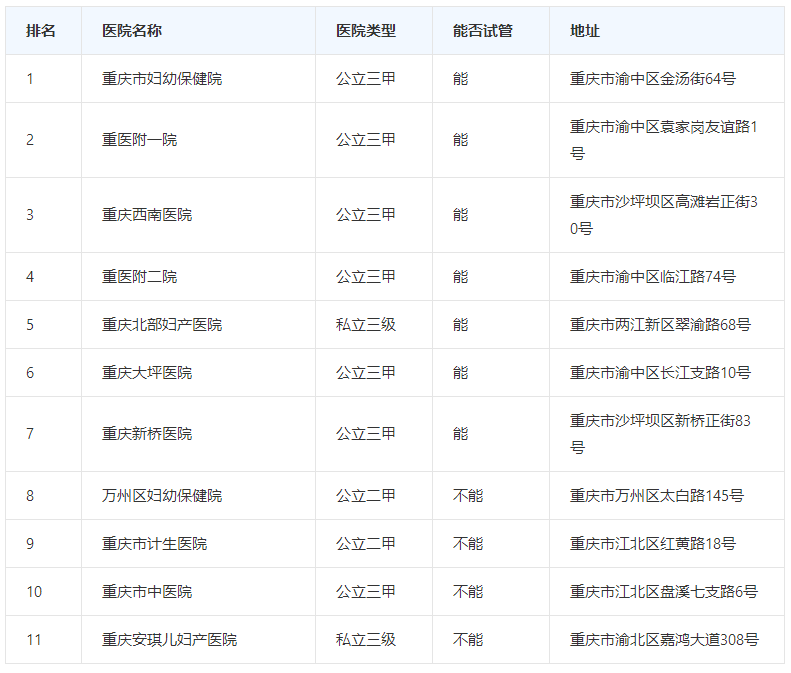The image size is (791, 673).
Task: Click 重庆安琪儿妇产医院 hospital name
Action: (x=169, y=640)
